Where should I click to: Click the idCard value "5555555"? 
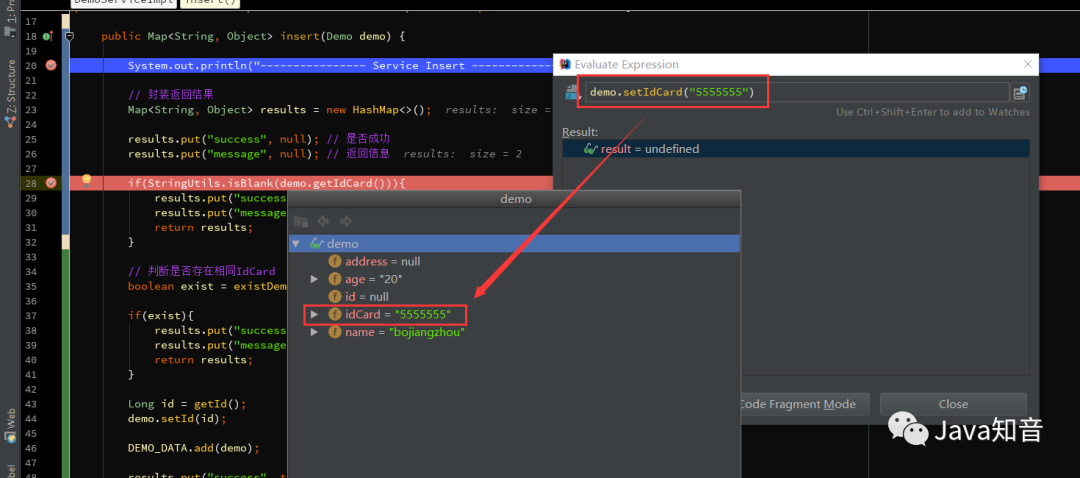pos(423,315)
